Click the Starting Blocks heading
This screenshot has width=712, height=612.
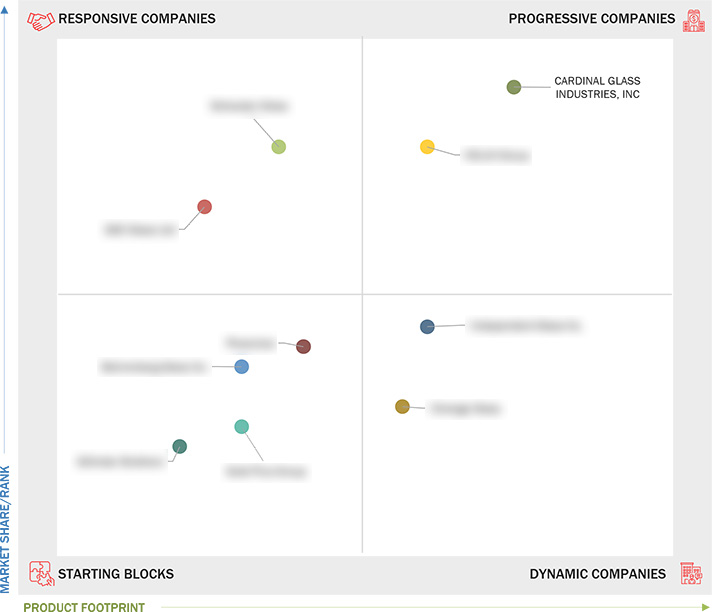116,574
